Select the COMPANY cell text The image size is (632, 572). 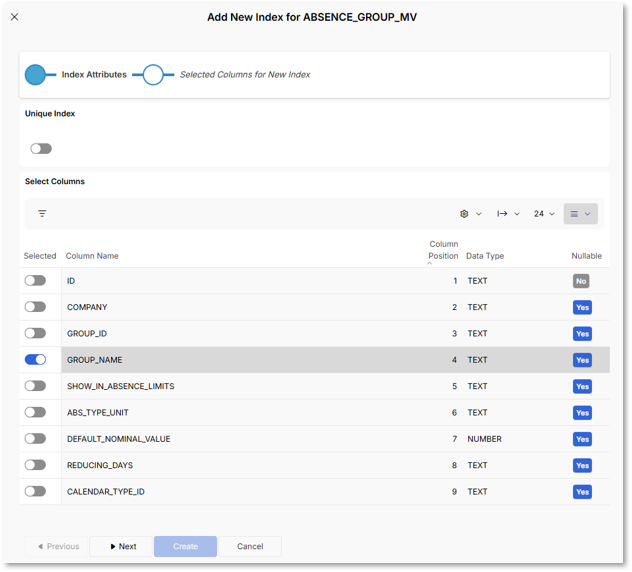tap(87, 307)
